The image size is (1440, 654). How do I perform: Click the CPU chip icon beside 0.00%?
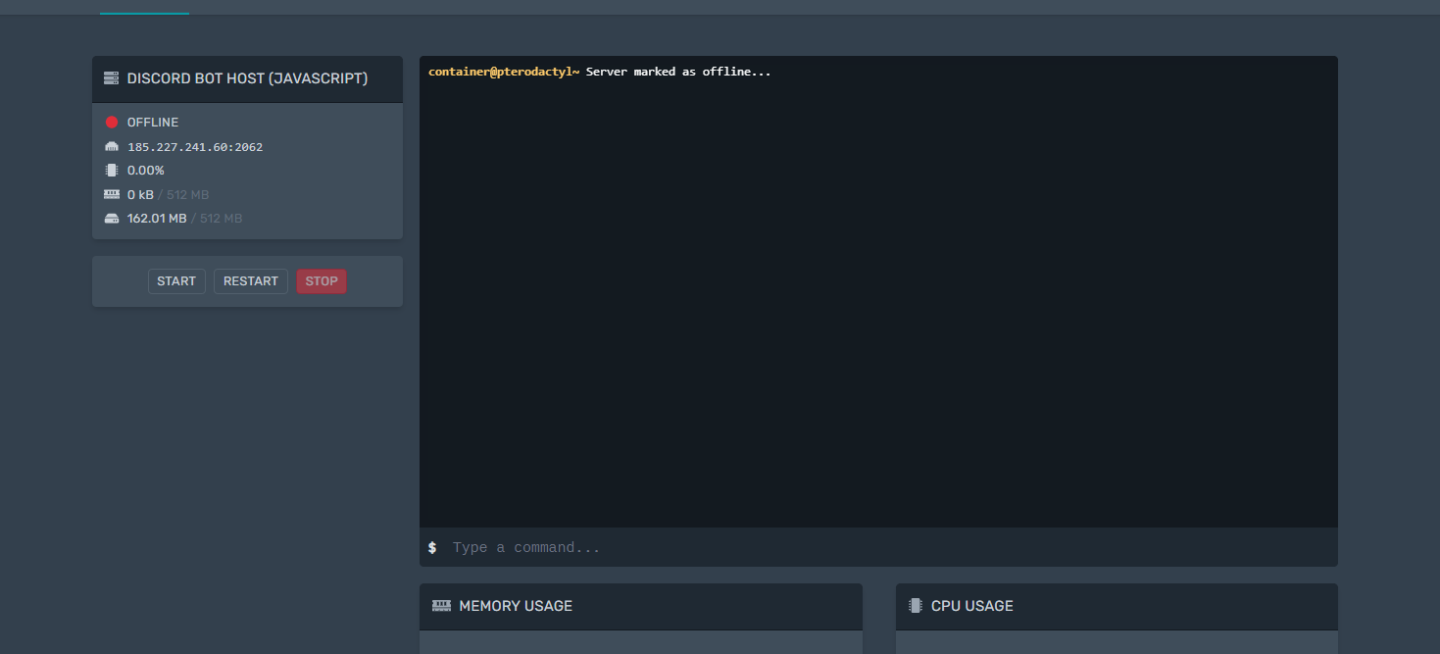coord(112,170)
